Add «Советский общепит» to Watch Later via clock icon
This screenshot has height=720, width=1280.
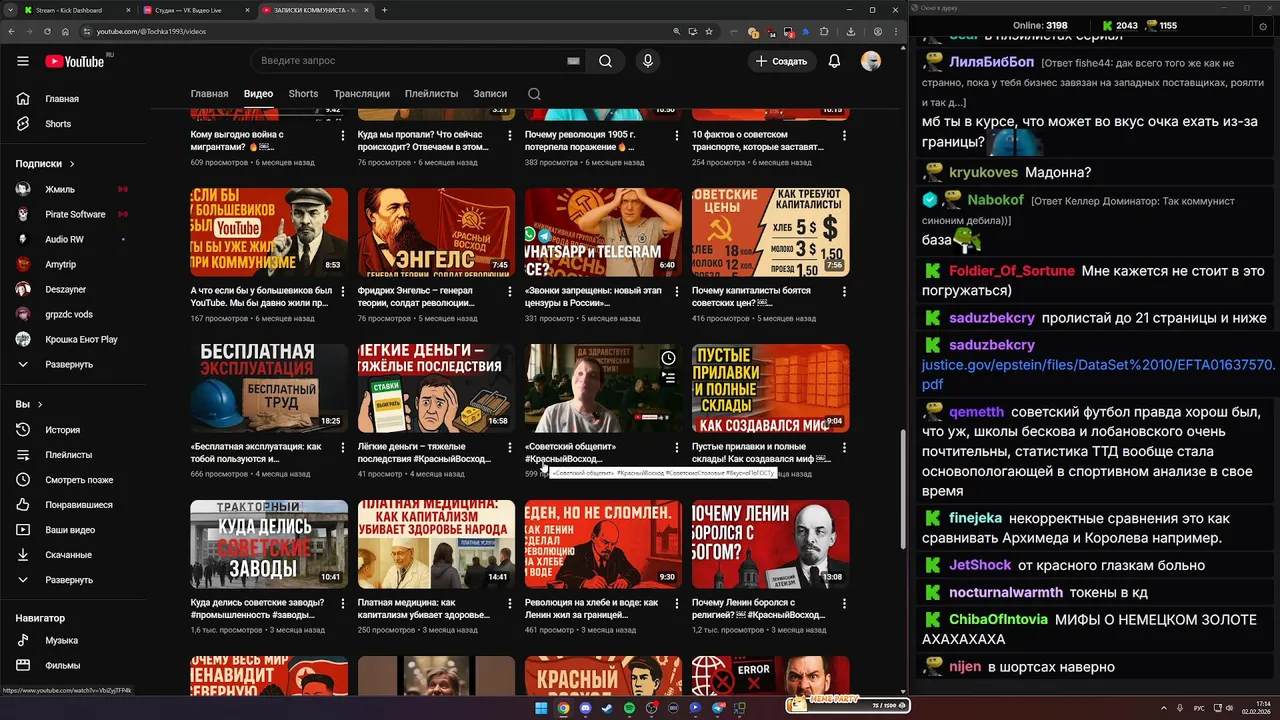668,358
